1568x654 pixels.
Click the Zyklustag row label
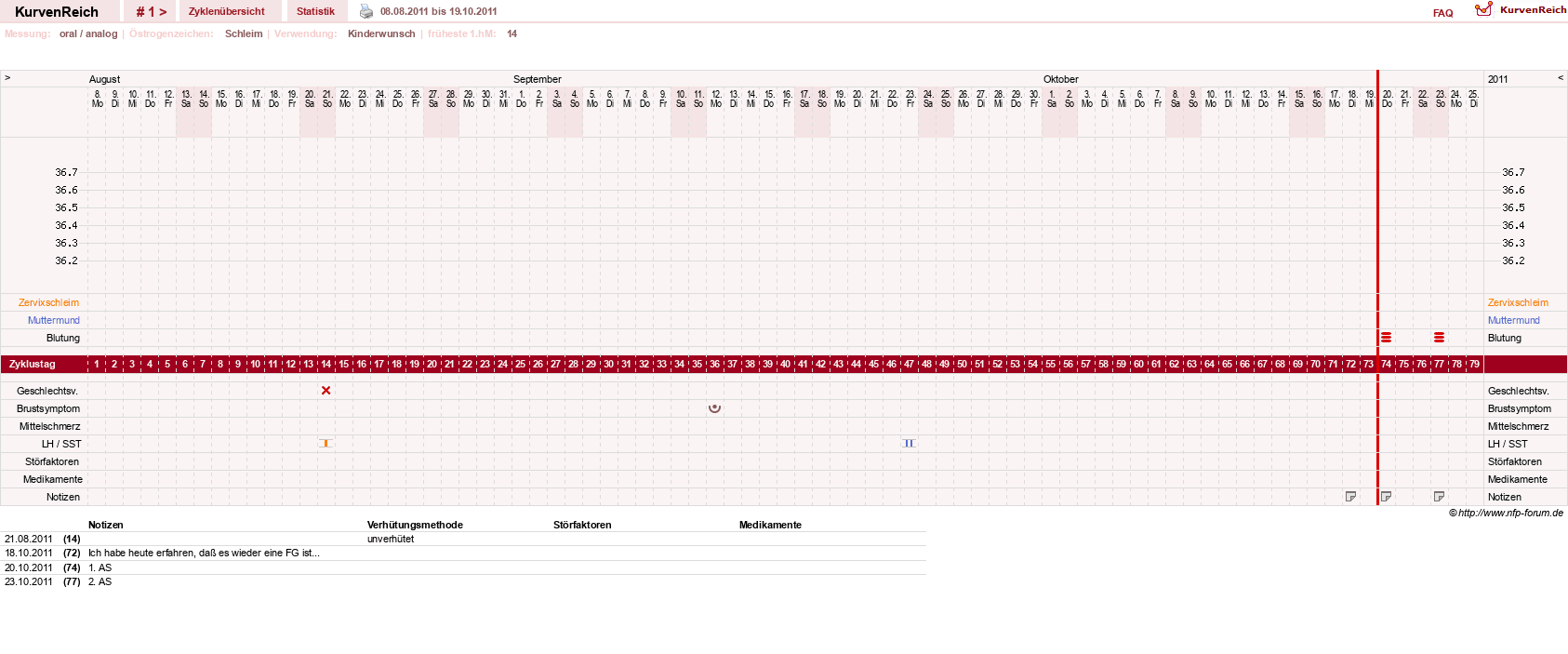pos(33,364)
